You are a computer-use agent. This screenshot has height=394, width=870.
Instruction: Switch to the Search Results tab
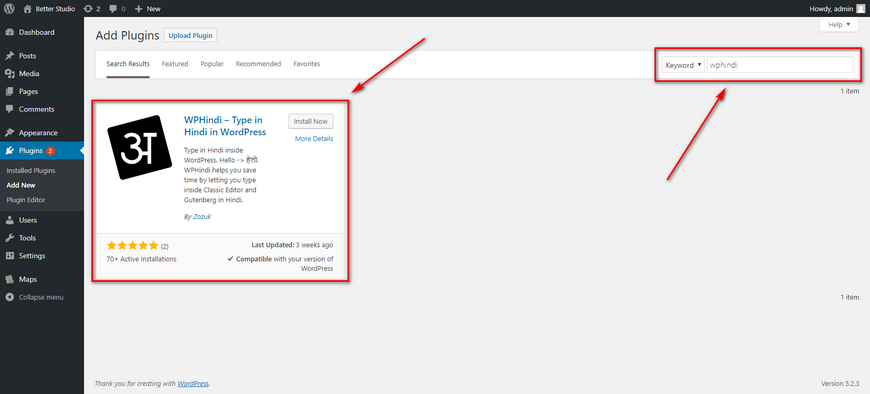pyautogui.click(x=128, y=64)
